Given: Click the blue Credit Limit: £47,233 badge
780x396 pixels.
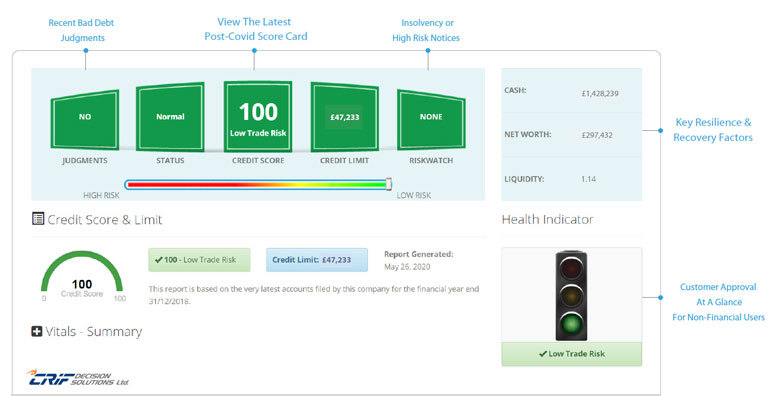Looking at the screenshot, I should [317, 260].
